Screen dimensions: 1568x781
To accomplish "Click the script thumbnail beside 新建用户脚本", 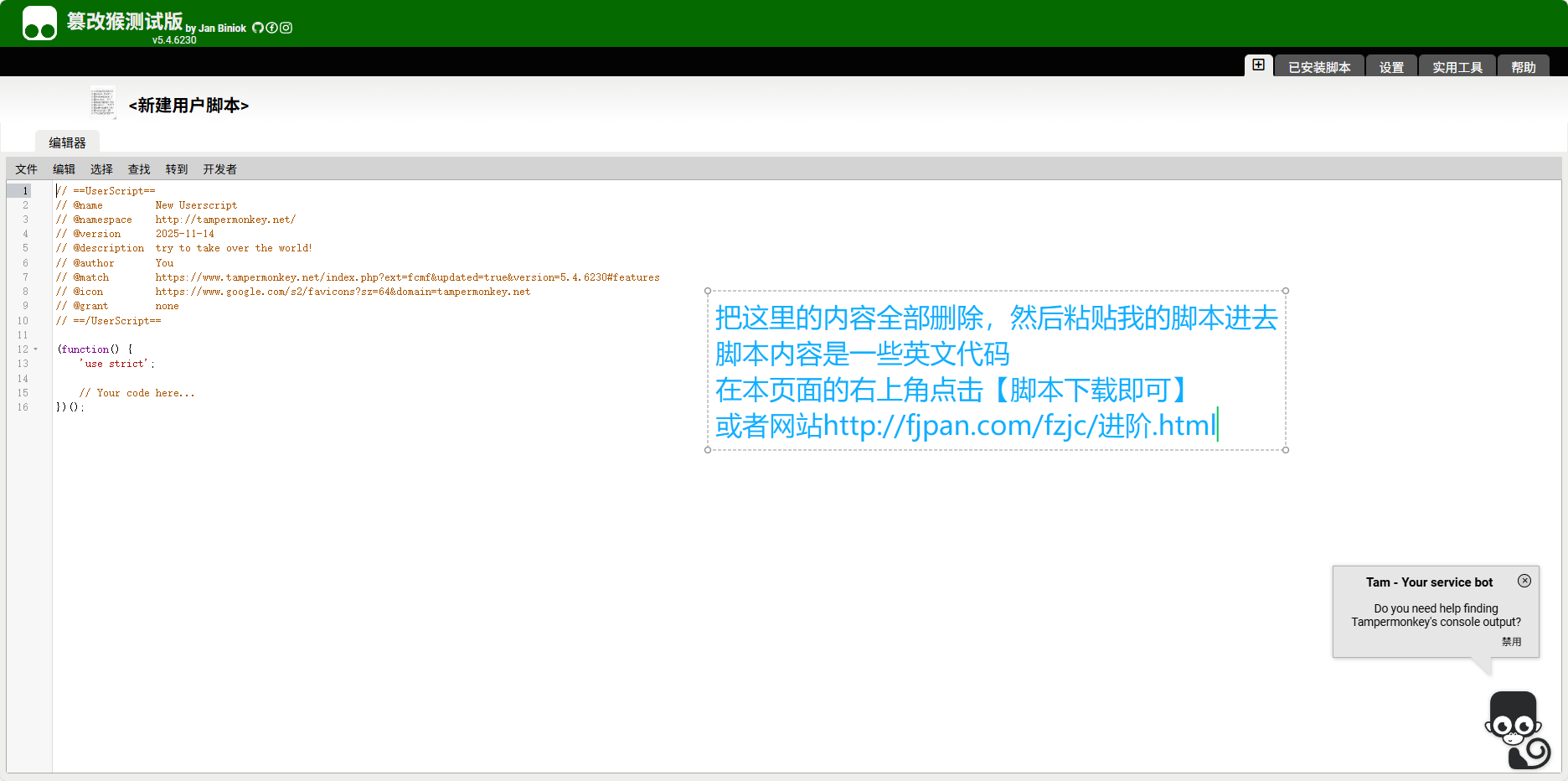I will 104,101.
